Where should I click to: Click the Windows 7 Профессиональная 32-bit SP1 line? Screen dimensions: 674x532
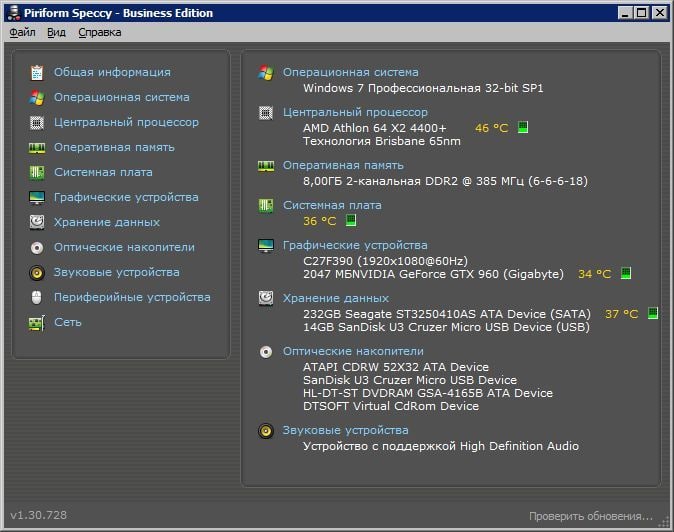pyautogui.click(x=423, y=88)
